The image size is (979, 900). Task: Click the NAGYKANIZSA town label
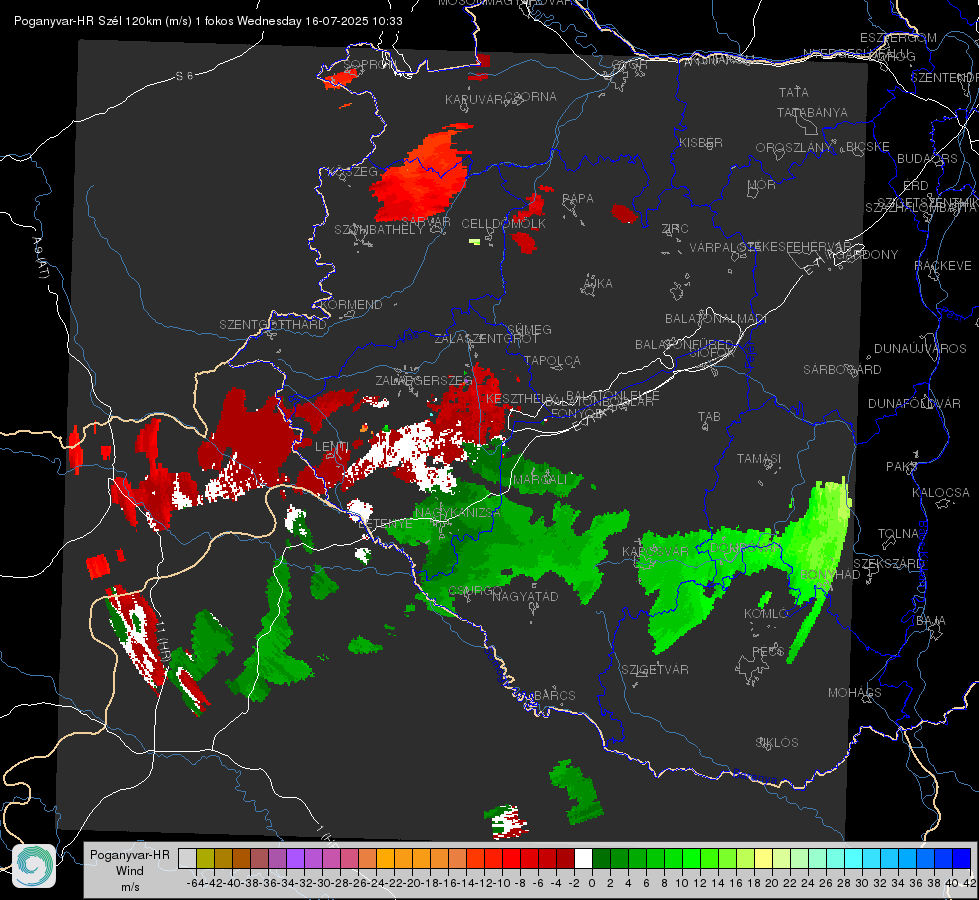click(x=458, y=512)
